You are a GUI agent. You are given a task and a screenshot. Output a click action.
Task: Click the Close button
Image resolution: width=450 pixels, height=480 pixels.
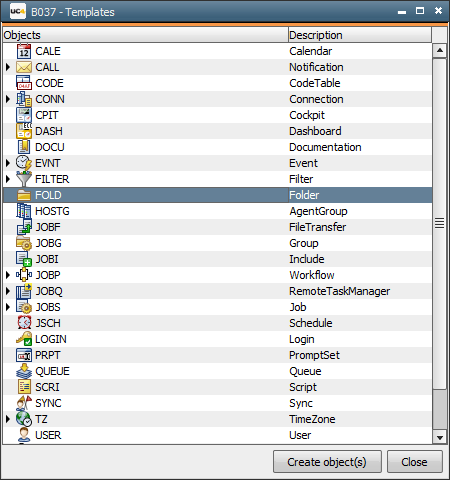point(415,462)
